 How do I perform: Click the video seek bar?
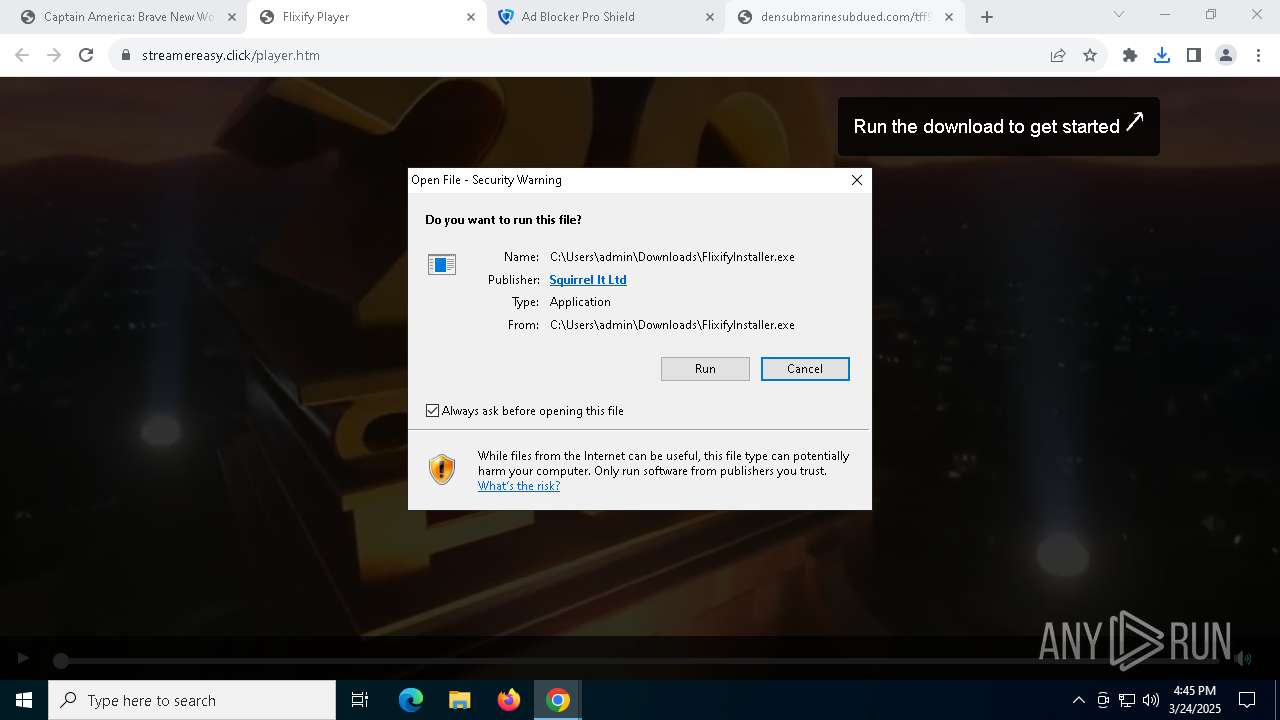coord(640,660)
